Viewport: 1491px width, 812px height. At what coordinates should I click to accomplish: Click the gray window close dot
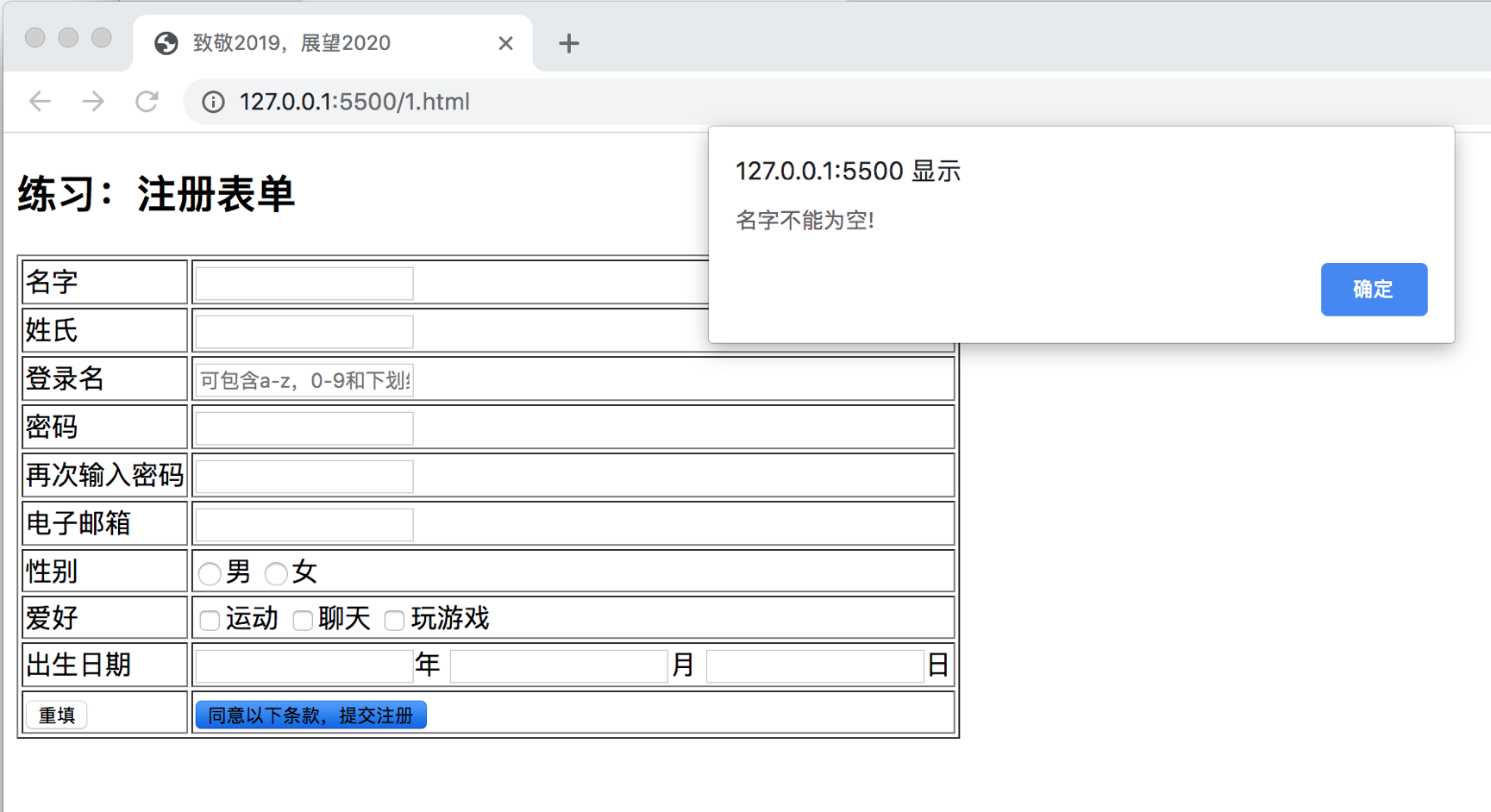click(x=35, y=37)
